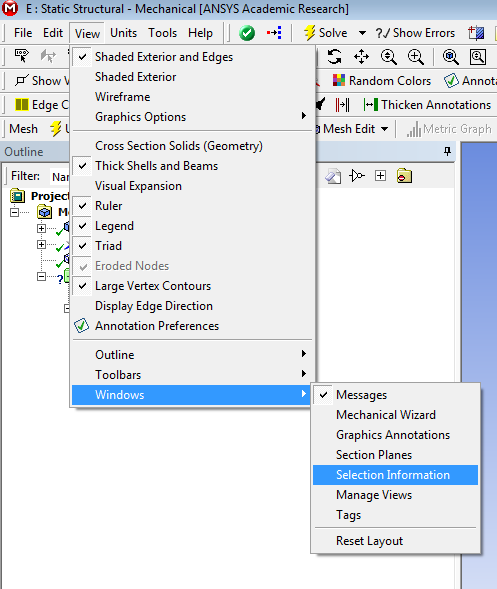Click the boxed magnifier icon
Image resolution: width=497 pixels, height=589 pixels.
tap(478, 57)
